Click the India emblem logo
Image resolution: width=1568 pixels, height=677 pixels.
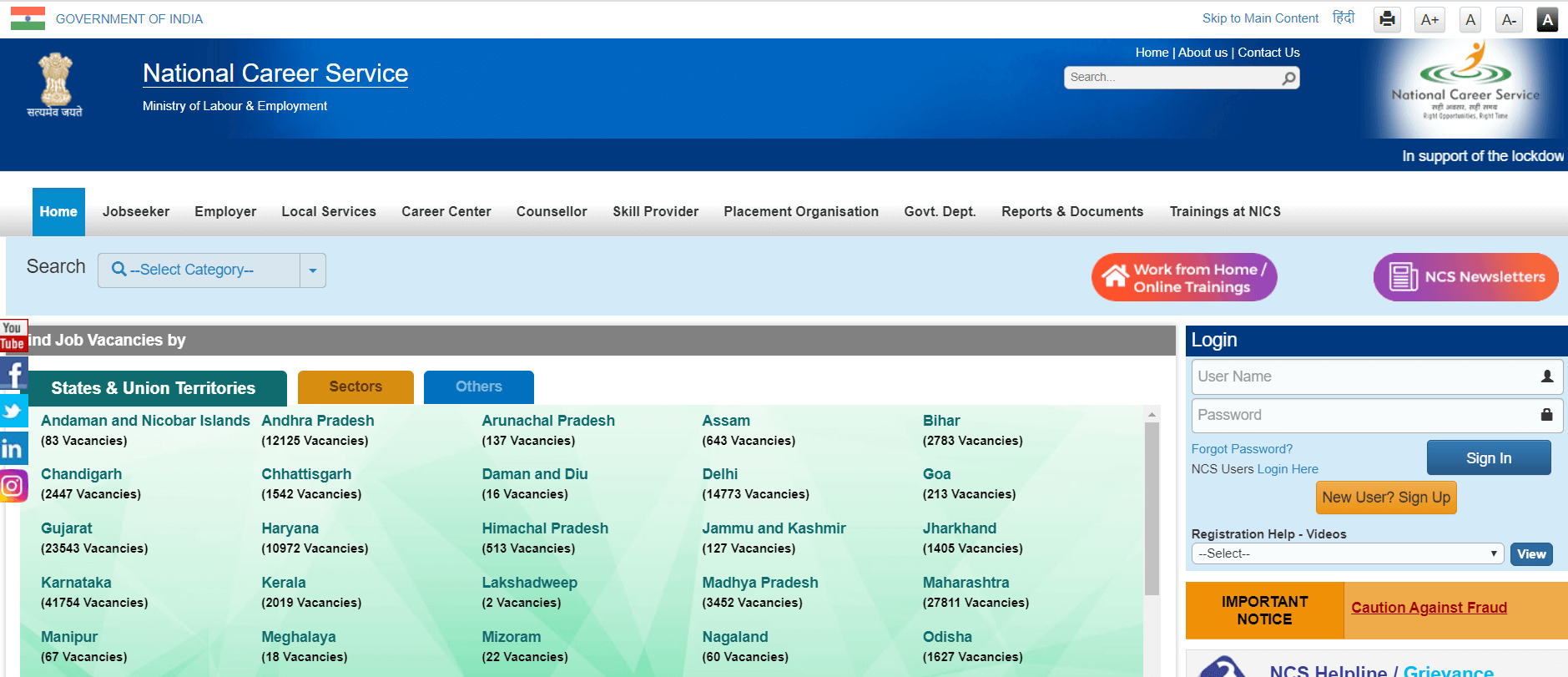pos(55,85)
